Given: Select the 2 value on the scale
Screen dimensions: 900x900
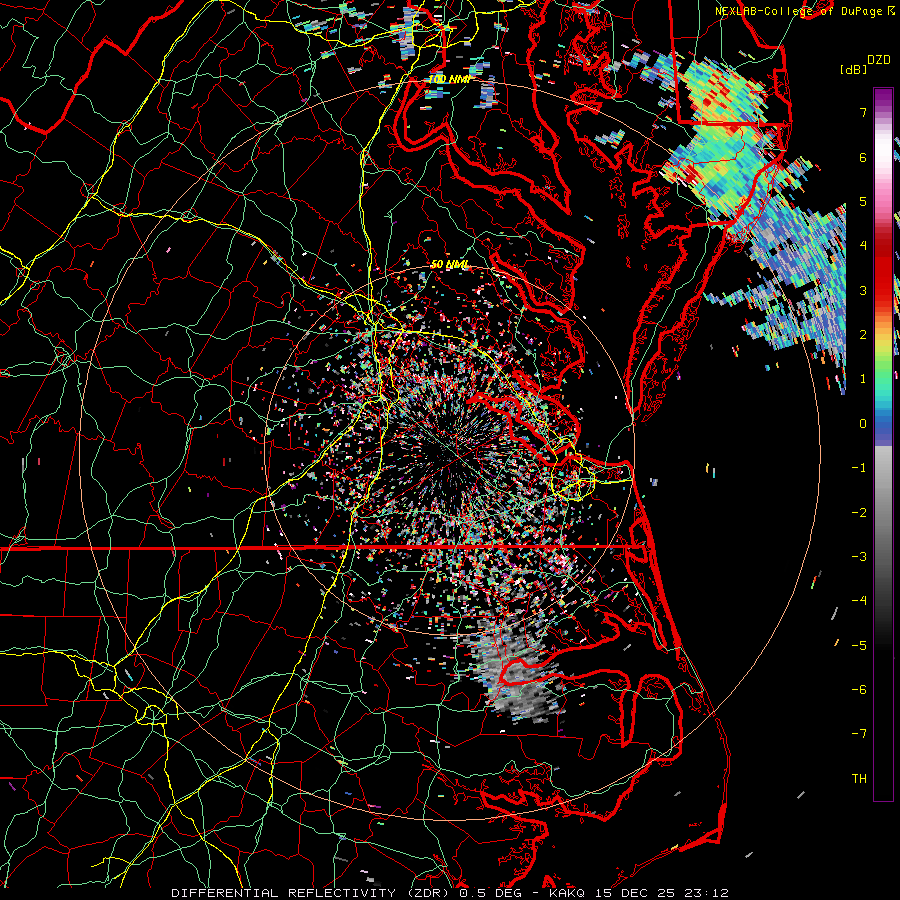Looking at the screenshot, I should pyautogui.click(x=863, y=335).
